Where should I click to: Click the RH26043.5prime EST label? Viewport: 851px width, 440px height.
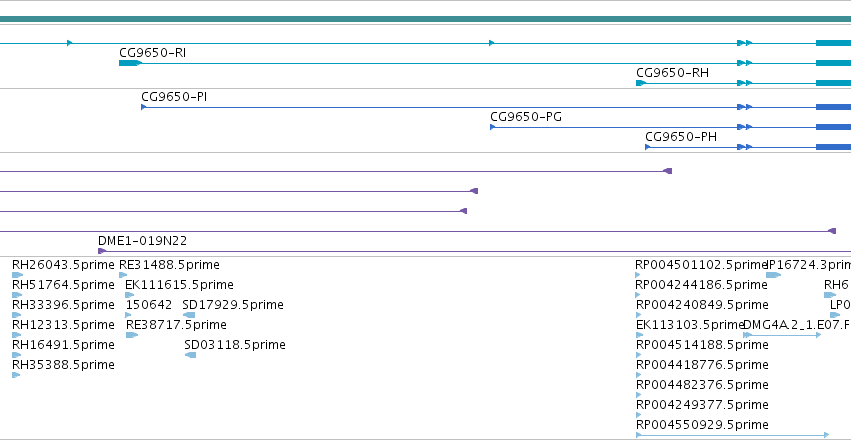[63, 265]
